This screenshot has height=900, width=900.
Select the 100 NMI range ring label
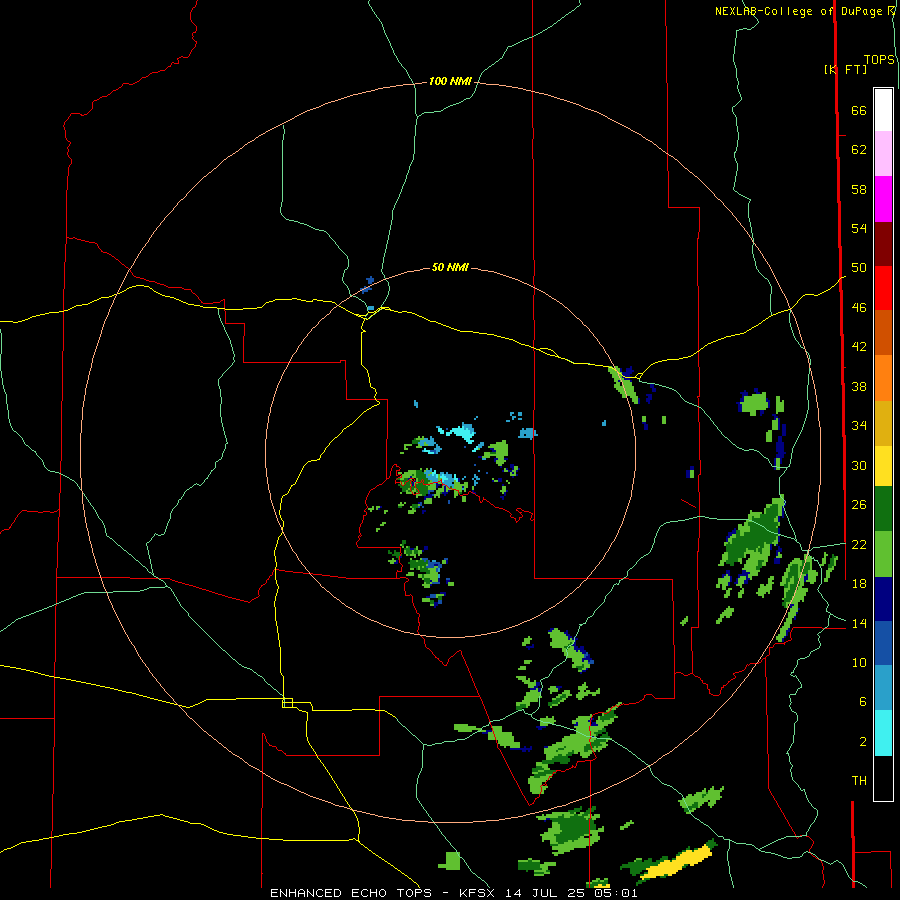pyautogui.click(x=450, y=81)
